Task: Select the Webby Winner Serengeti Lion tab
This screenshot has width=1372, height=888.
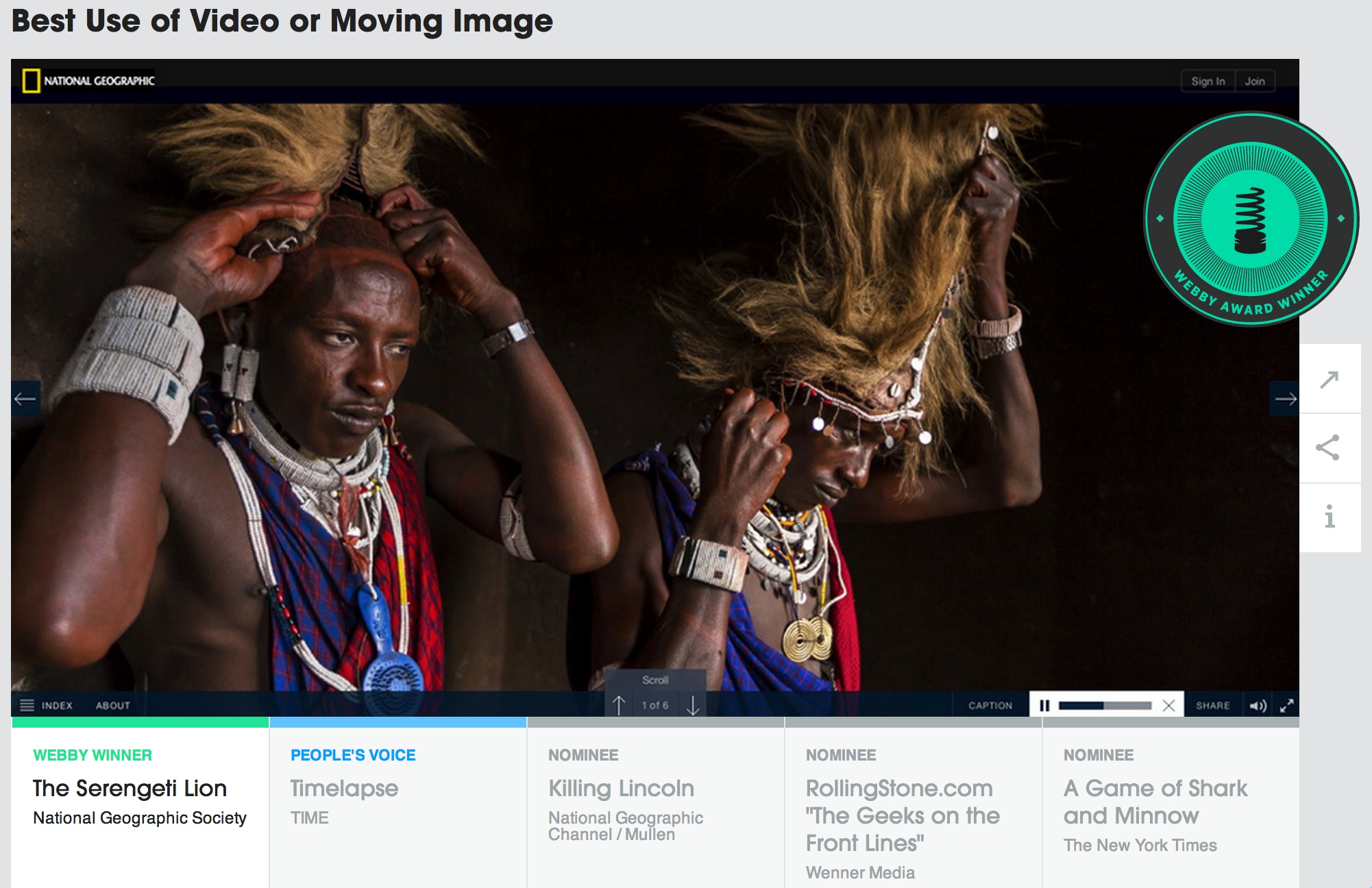Action: [x=140, y=803]
